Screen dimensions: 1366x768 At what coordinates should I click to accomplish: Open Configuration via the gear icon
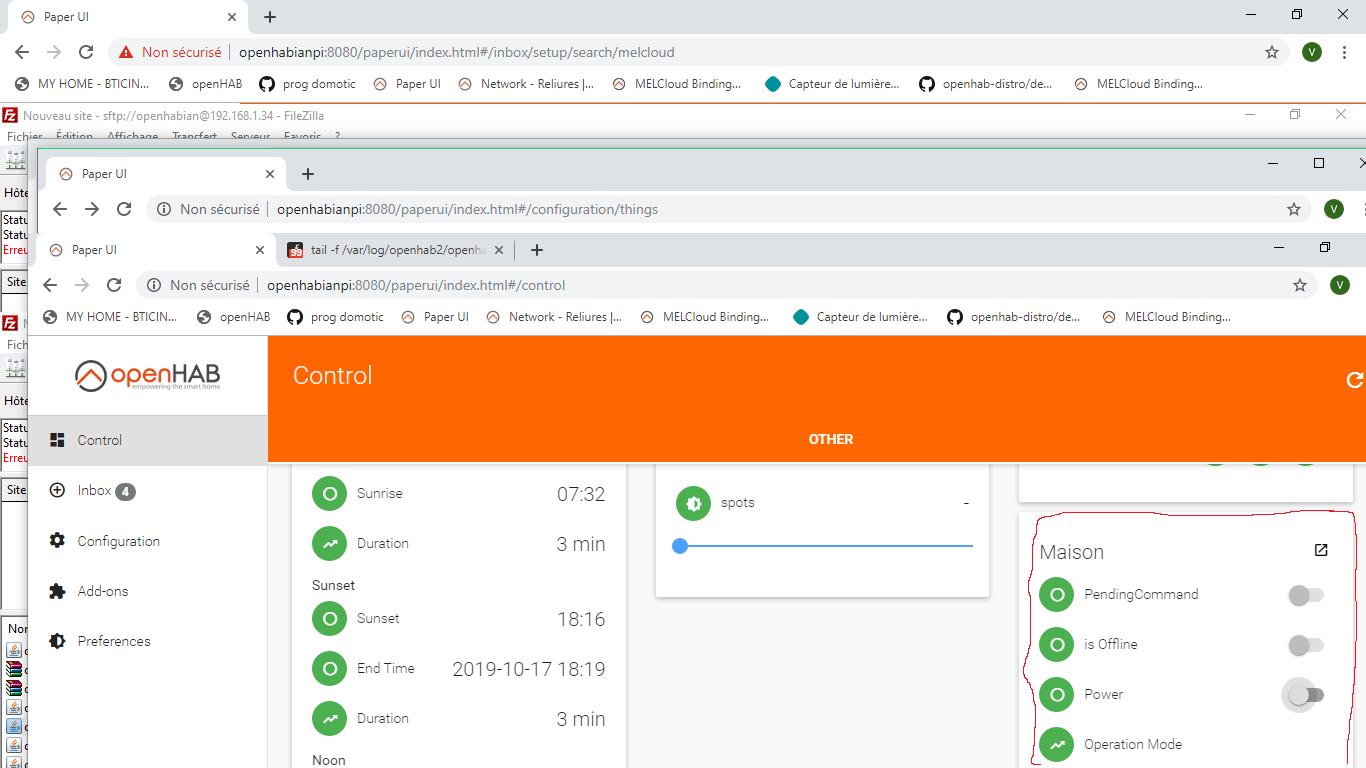coord(117,541)
